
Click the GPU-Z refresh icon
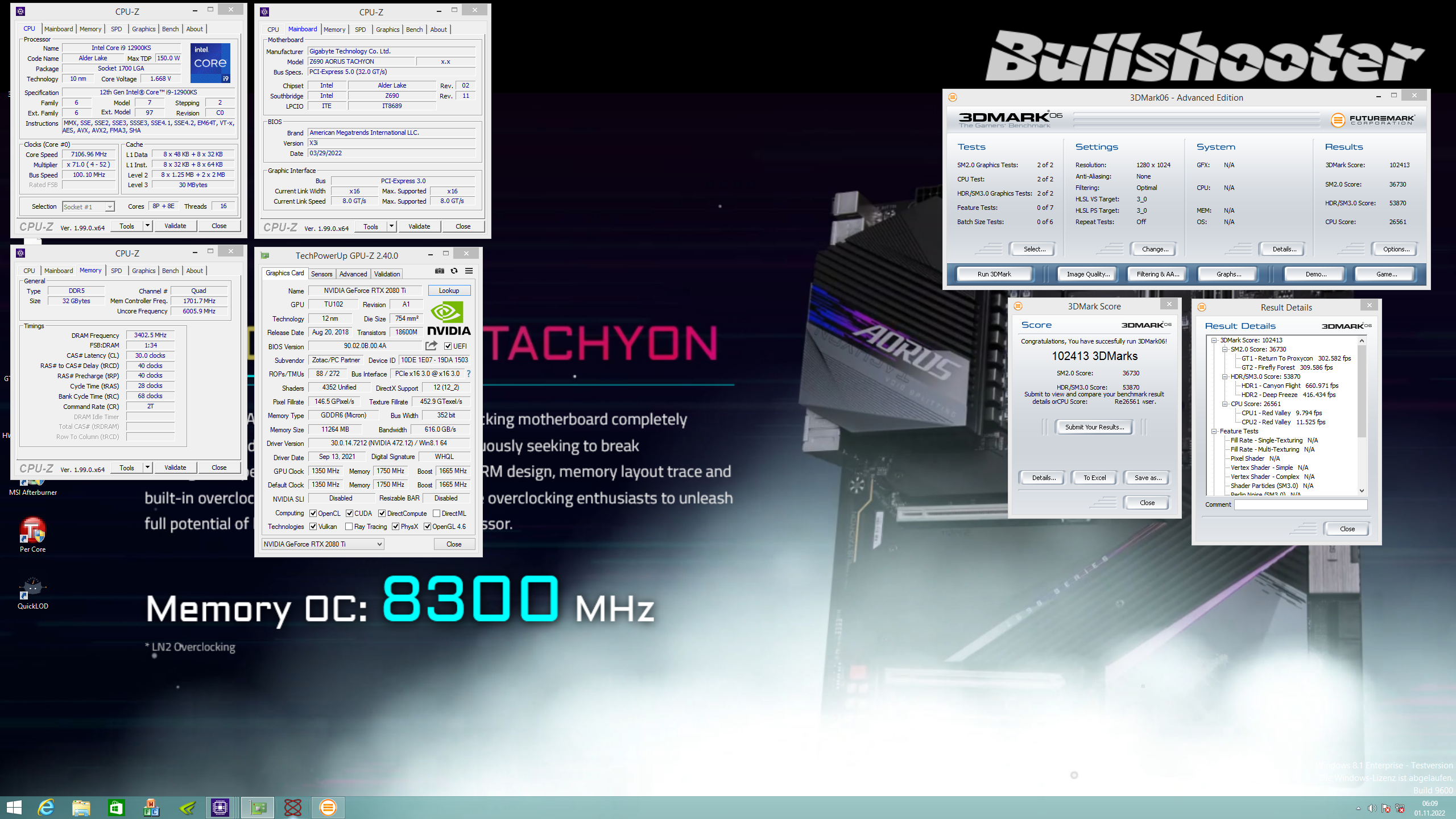point(454,271)
